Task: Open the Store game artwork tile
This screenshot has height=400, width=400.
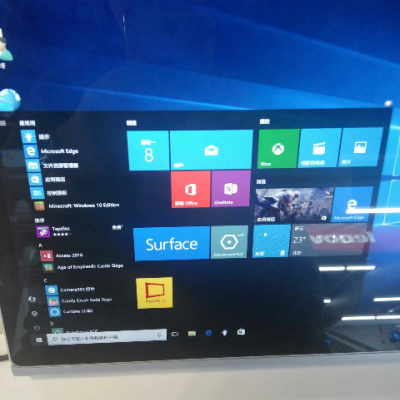Action: point(294,206)
